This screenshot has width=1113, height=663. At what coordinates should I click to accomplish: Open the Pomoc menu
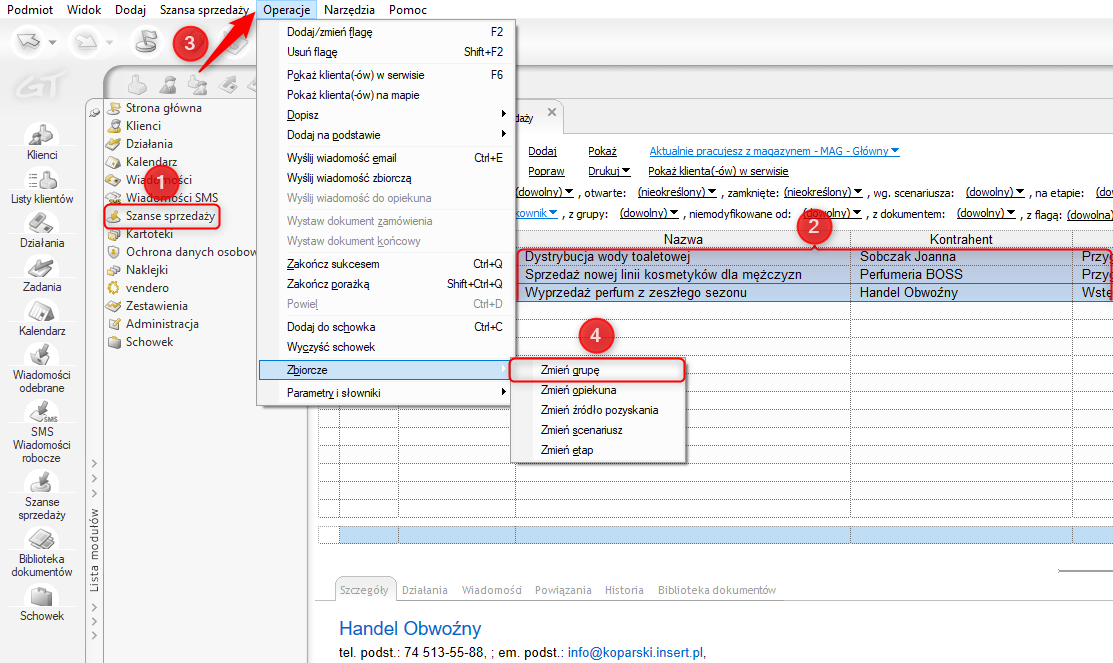(x=408, y=9)
